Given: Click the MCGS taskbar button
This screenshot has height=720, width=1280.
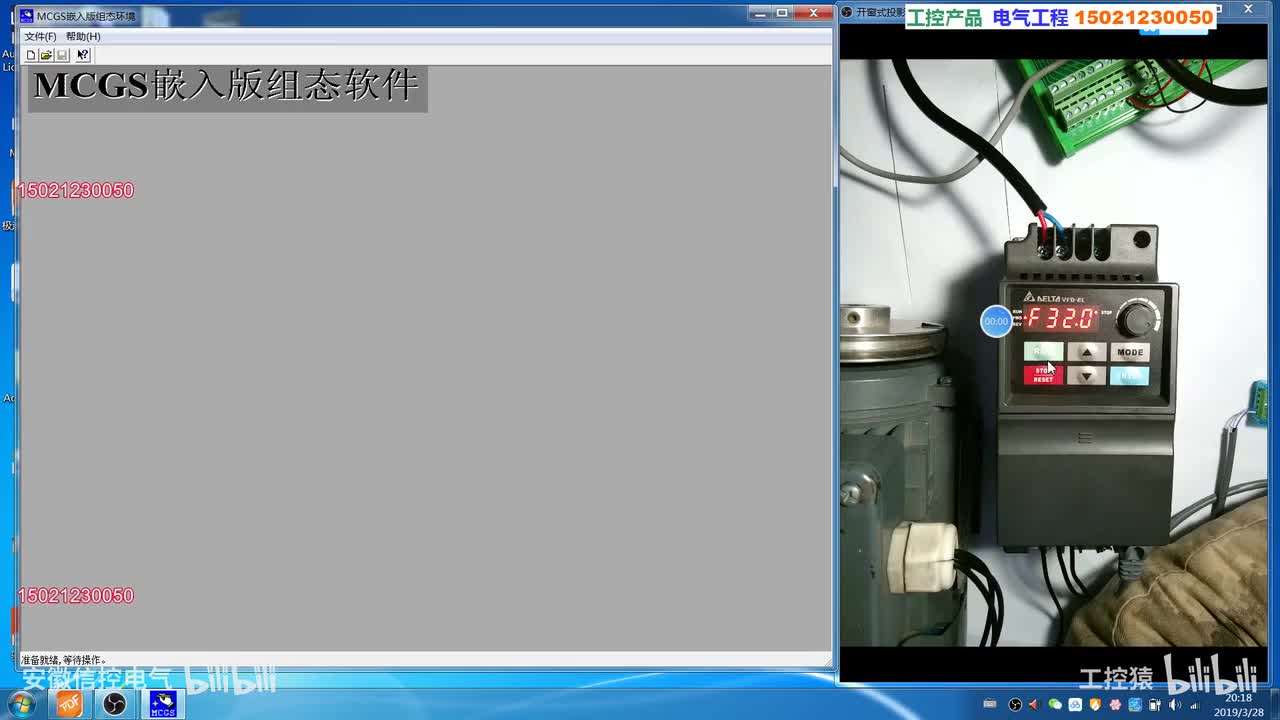Looking at the screenshot, I should [162, 704].
